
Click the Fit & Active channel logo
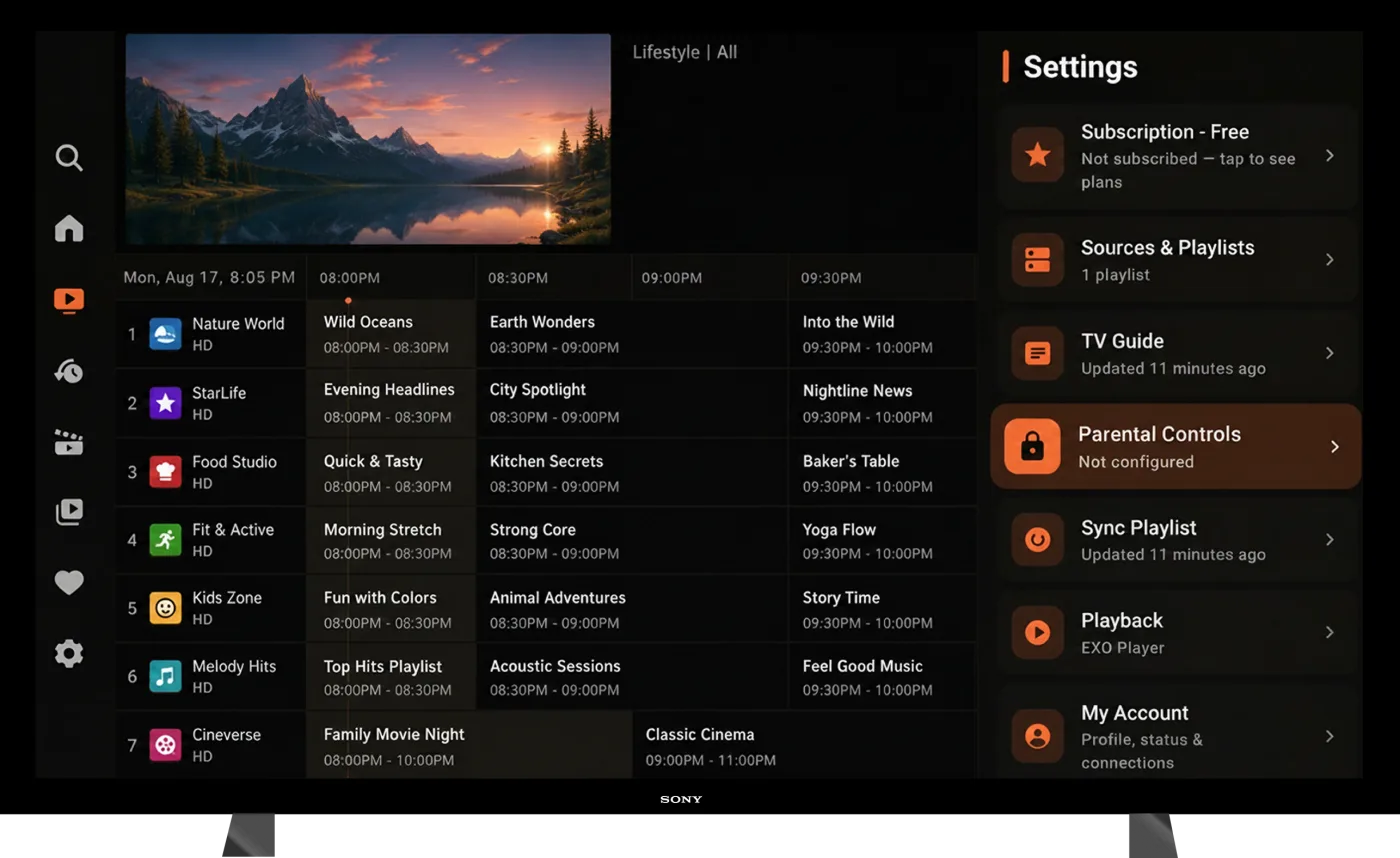pyautogui.click(x=165, y=540)
